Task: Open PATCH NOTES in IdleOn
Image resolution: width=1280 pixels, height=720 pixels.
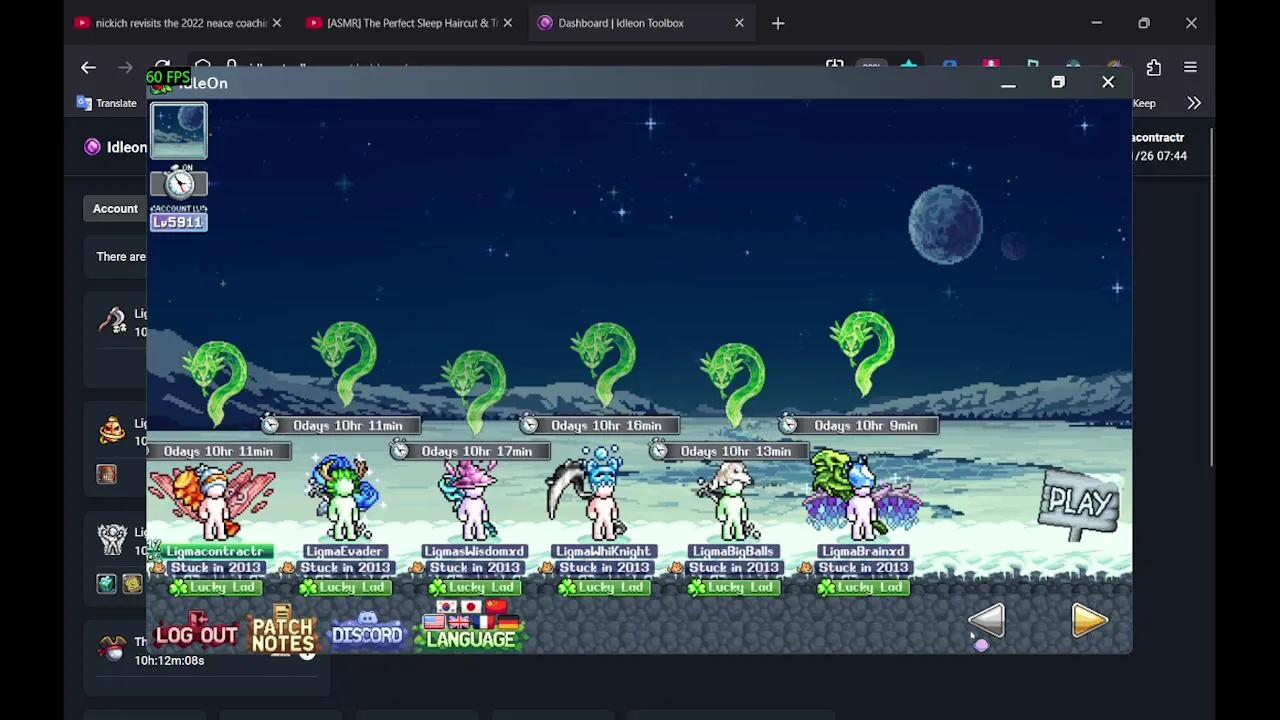Action: point(283,632)
